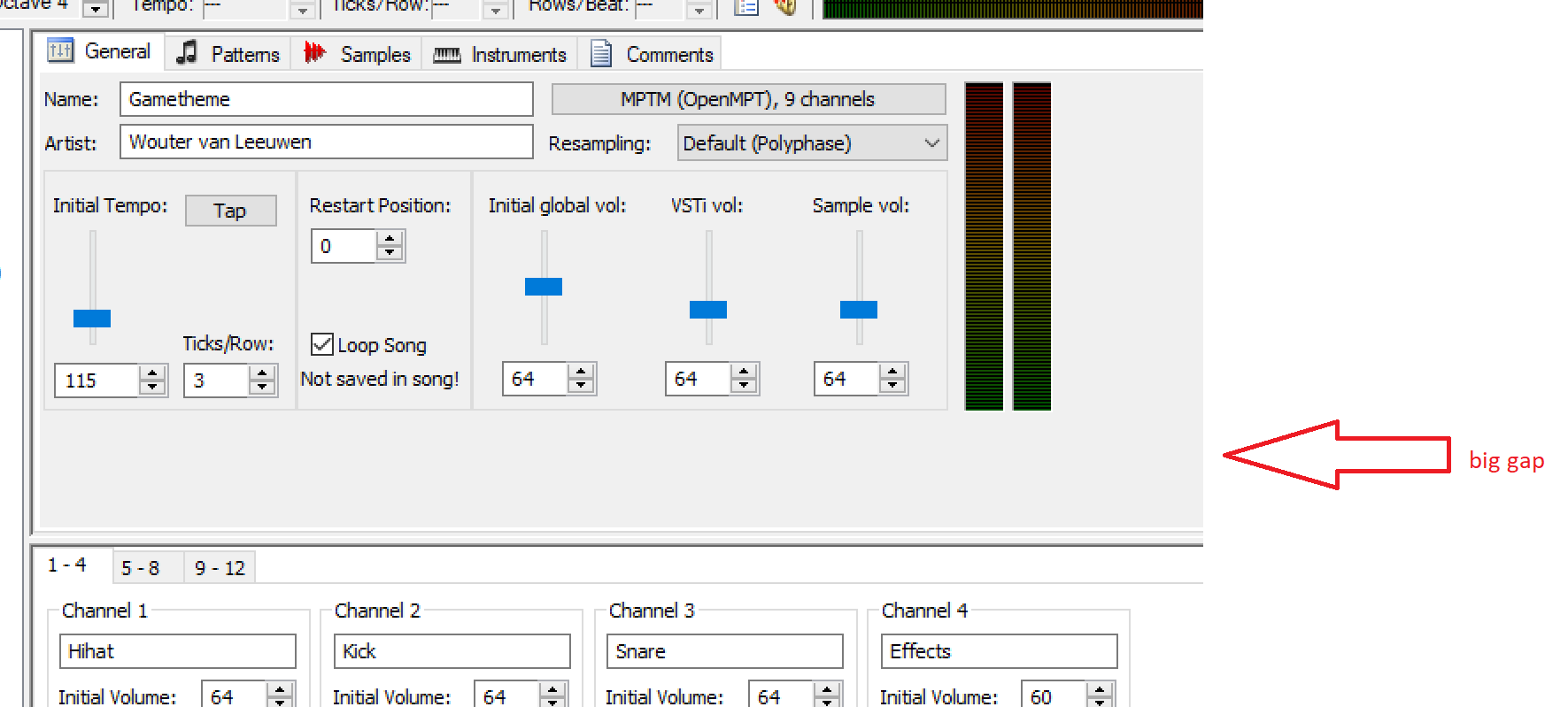
Task: Increase Ticks/Row with the spinner up arrow
Action: pyautogui.click(x=262, y=373)
